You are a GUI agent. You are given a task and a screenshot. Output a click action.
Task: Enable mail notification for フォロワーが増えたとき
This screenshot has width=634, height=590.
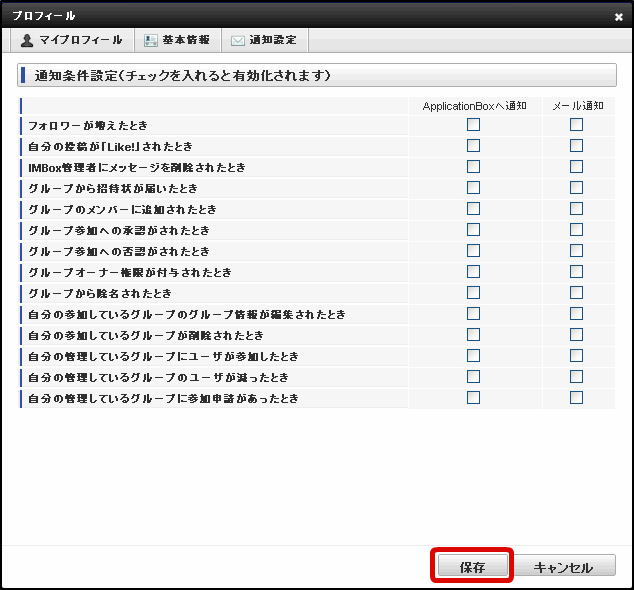point(577,125)
